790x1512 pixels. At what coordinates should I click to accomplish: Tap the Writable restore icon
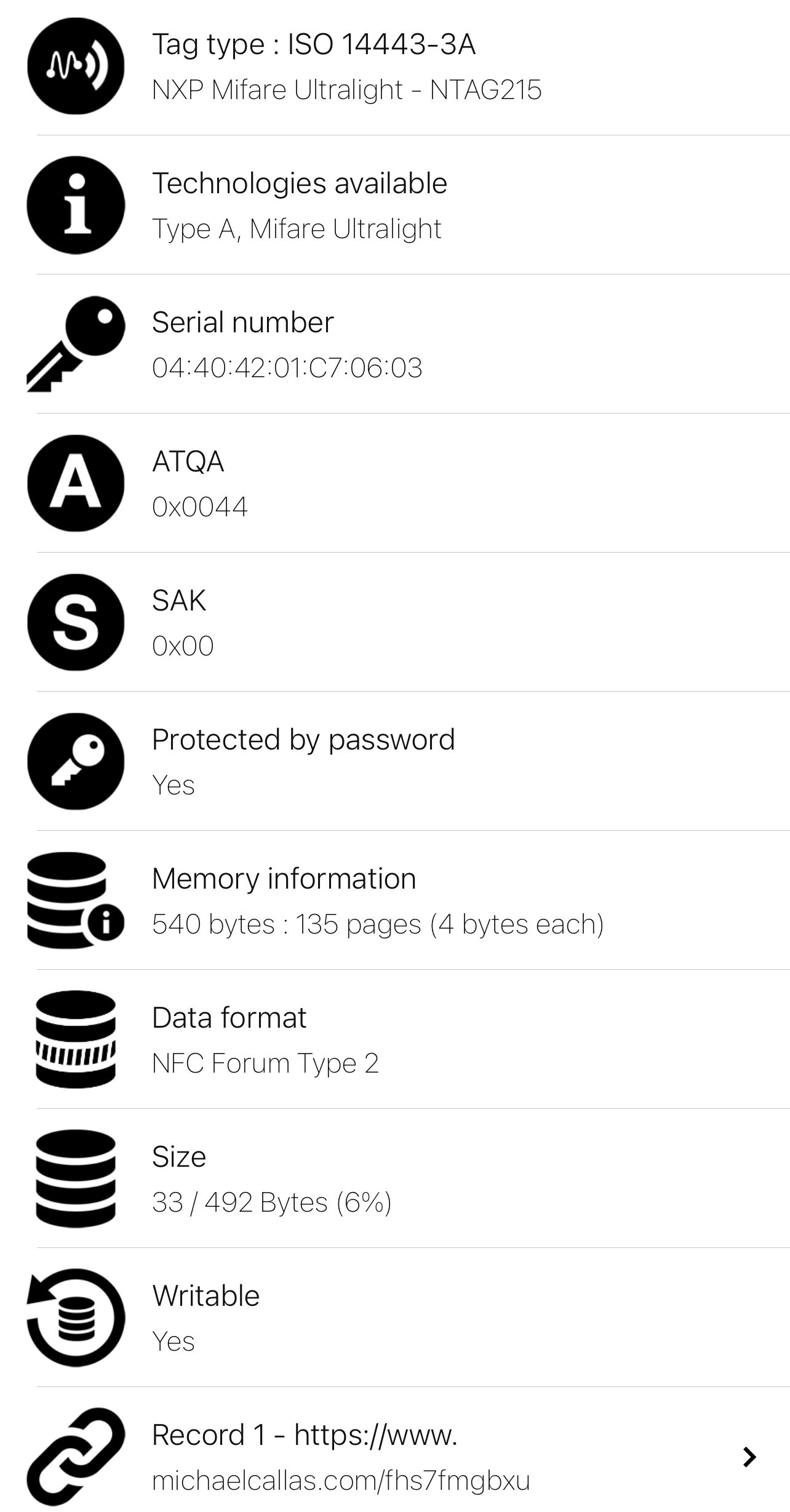click(76, 1318)
